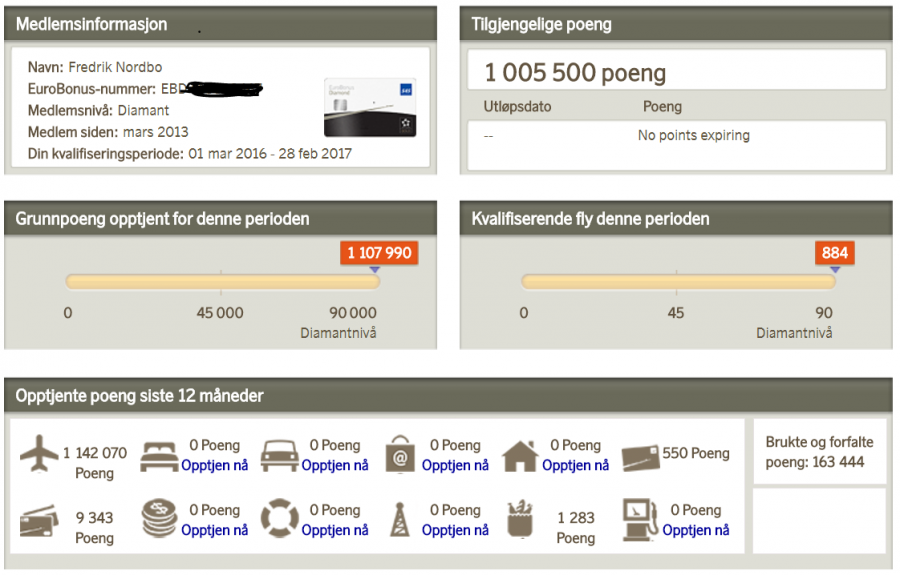Click the fuel pump icon
The height and width of the screenshot is (575, 900).
(639, 520)
